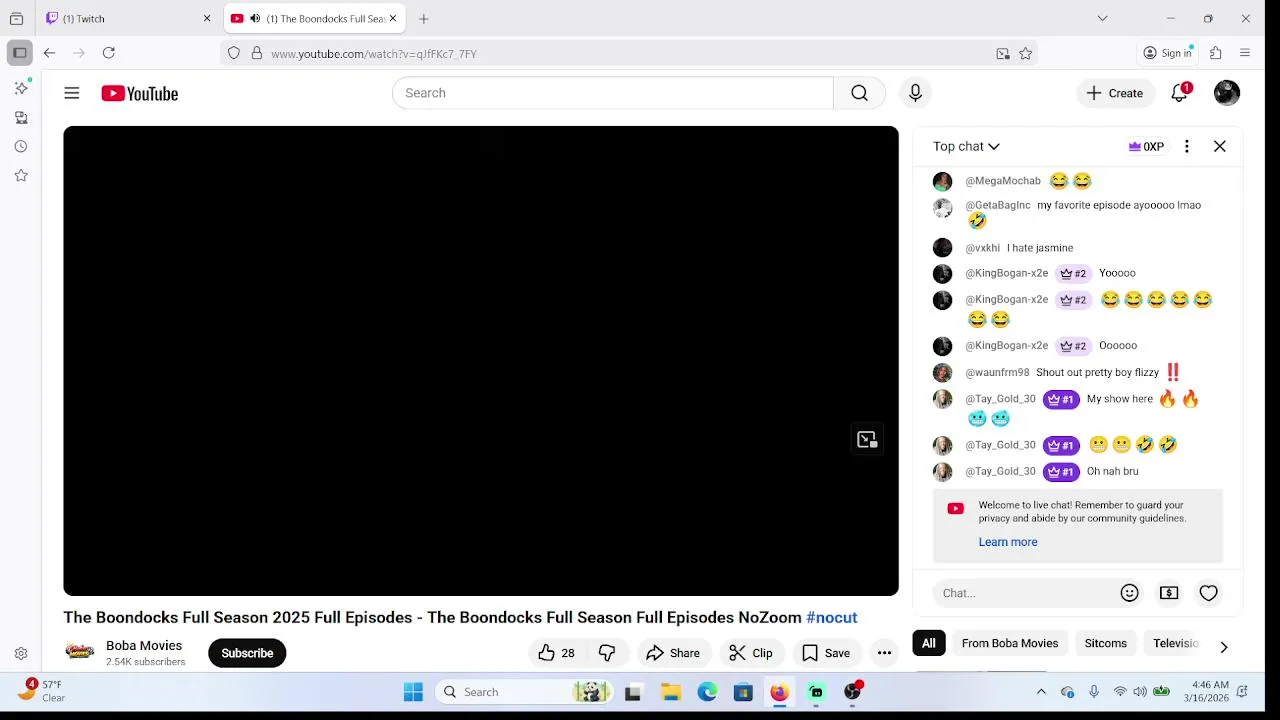Viewport: 1280px width, 720px height.
Task: Open Super Chat dollar icon
Action: tap(1169, 593)
